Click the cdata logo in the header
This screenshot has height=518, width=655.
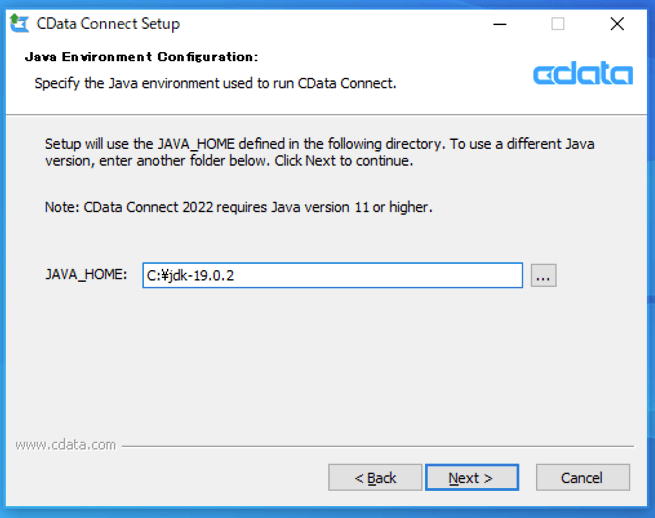click(x=583, y=73)
